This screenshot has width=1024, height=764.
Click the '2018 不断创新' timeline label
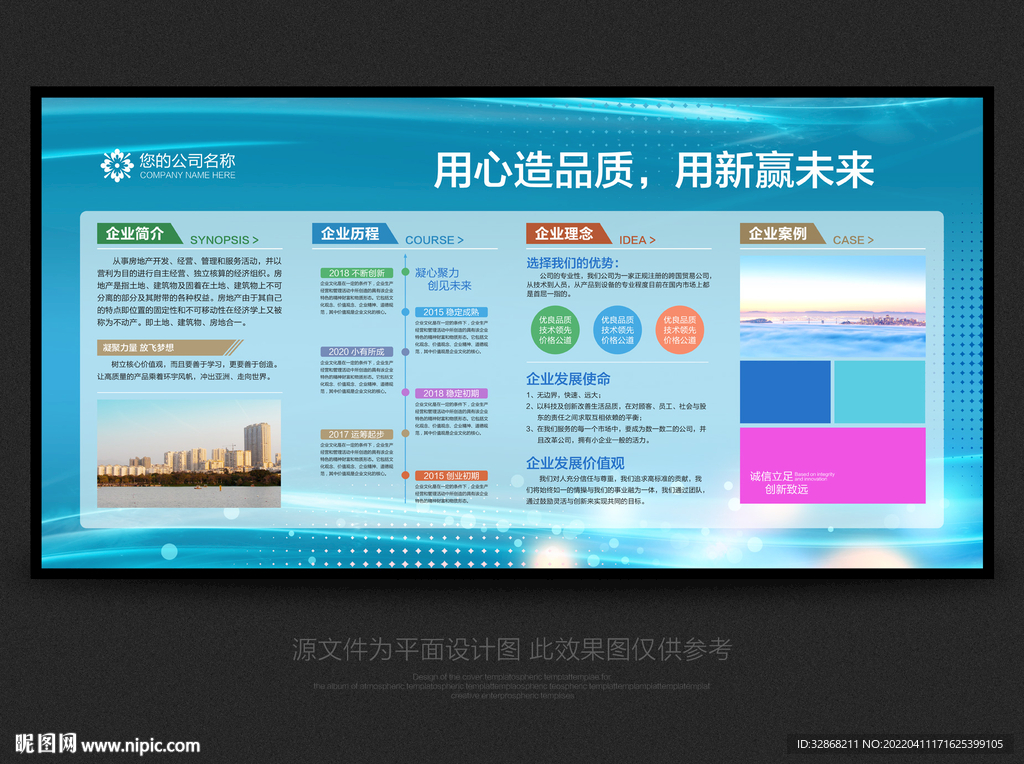coord(357,273)
